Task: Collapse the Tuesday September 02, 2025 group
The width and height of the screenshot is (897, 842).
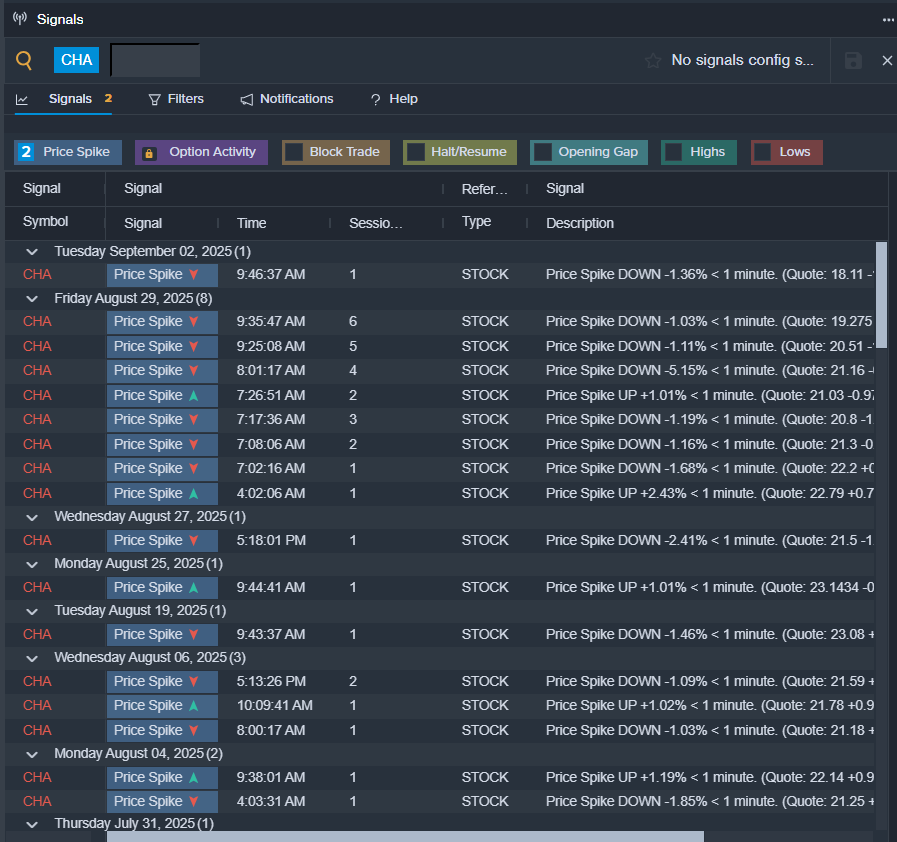Action: (32, 252)
